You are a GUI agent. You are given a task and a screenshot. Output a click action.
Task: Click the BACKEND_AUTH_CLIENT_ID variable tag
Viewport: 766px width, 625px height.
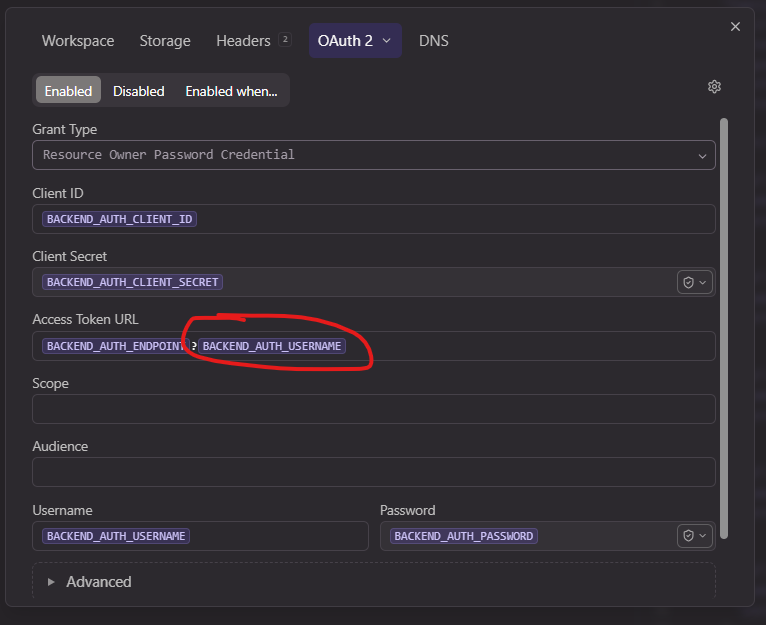(x=119, y=219)
